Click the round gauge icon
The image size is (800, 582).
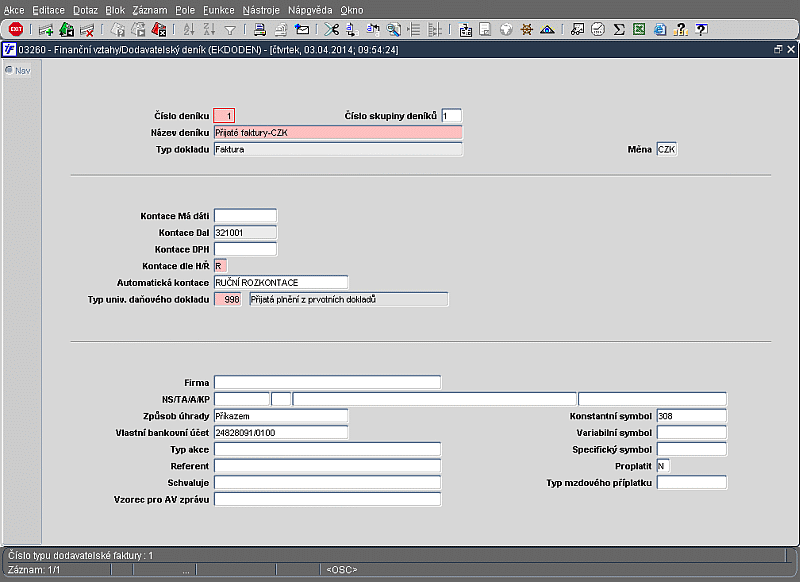pos(598,30)
